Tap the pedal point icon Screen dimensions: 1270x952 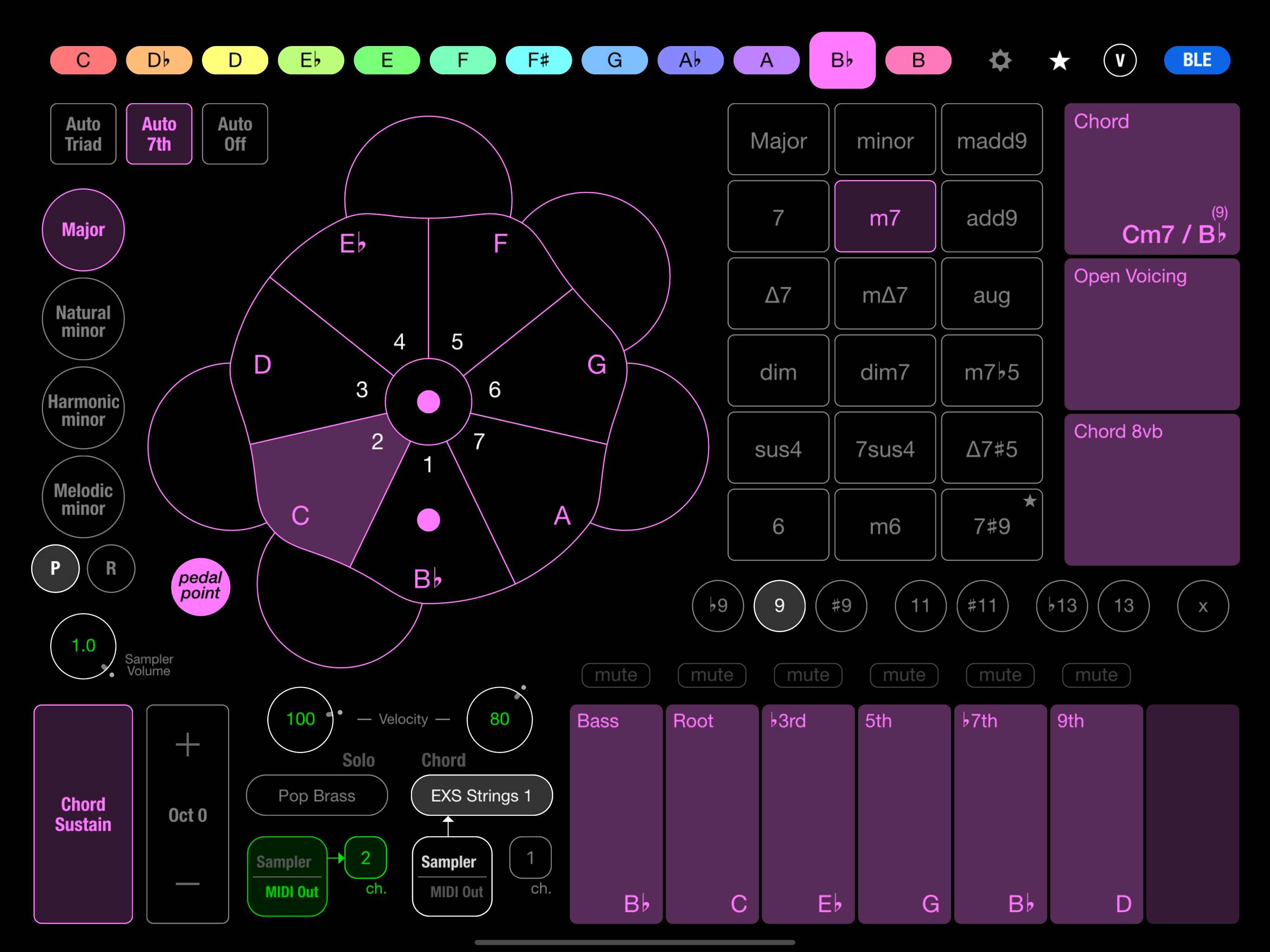(x=200, y=586)
